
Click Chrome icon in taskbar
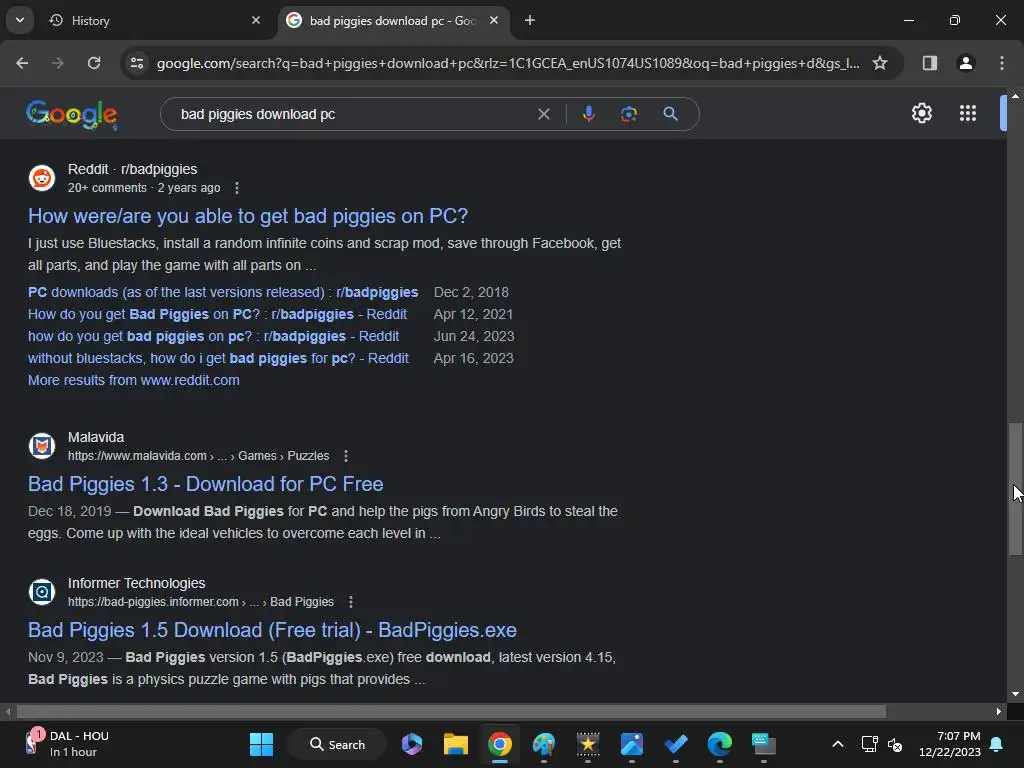(x=500, y=744)
